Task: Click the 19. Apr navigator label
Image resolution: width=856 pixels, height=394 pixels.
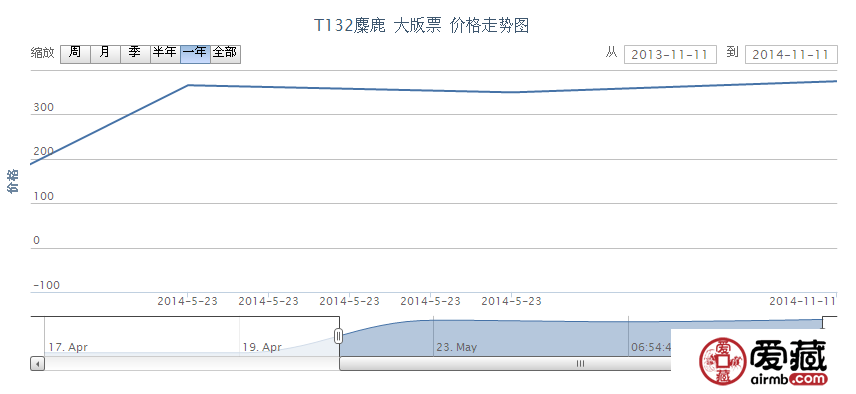Action: click(x=262, y=347)
